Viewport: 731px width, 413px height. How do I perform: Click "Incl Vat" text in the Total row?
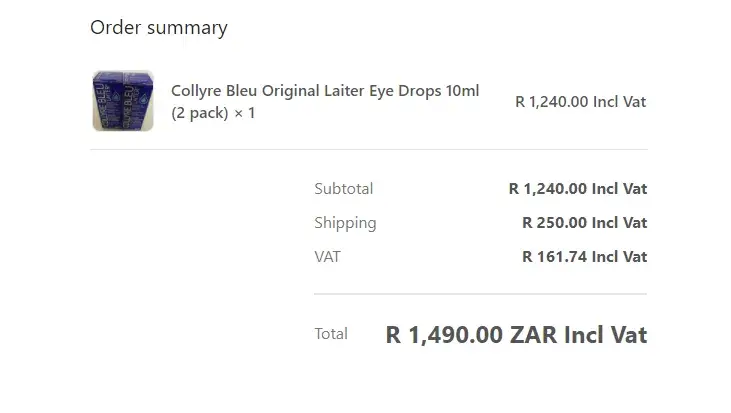pos(605,335)
